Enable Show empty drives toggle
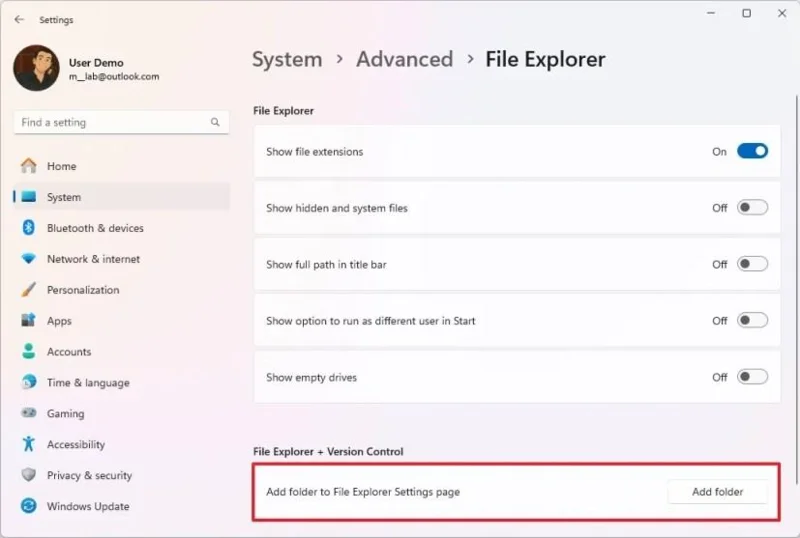The image size is (800, 538). 752,377
